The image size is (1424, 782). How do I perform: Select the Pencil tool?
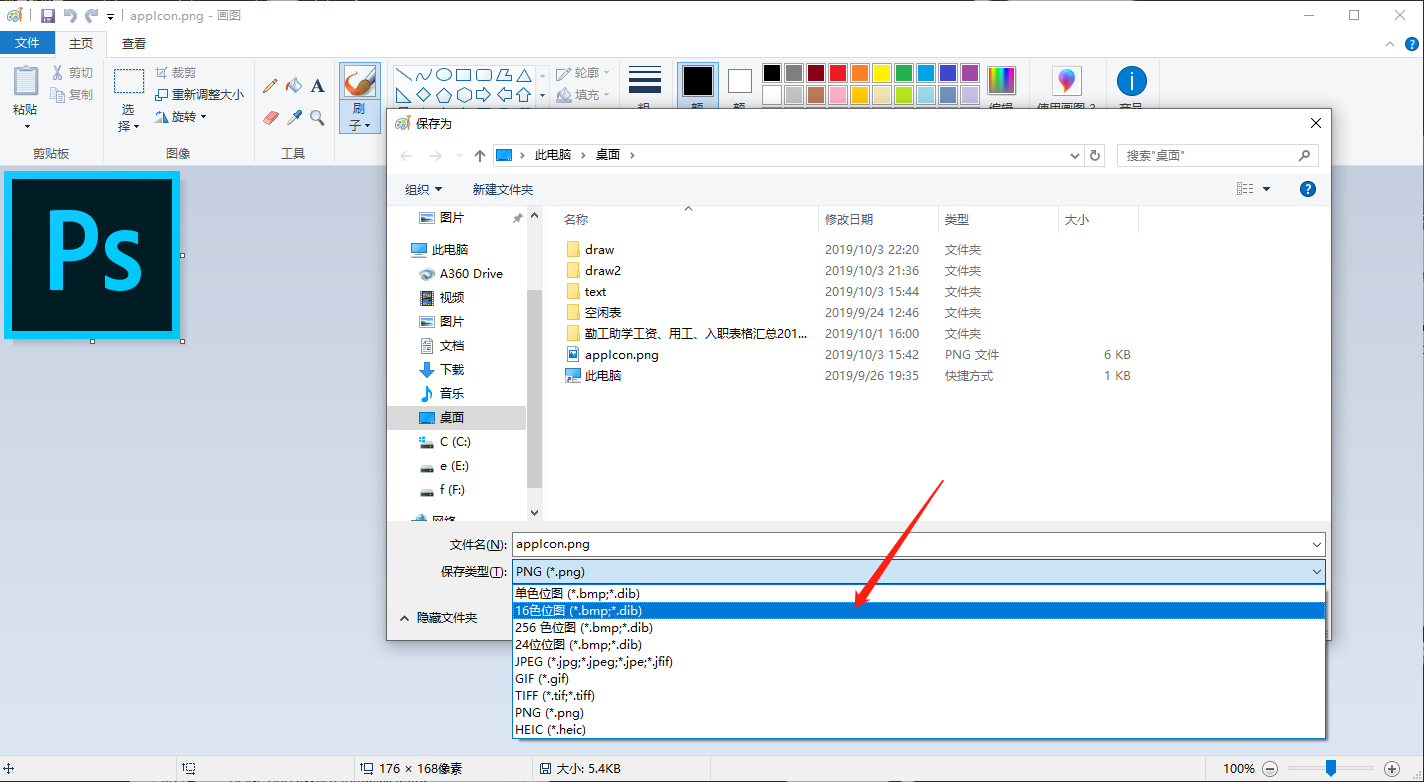click(x=270, y=87)
